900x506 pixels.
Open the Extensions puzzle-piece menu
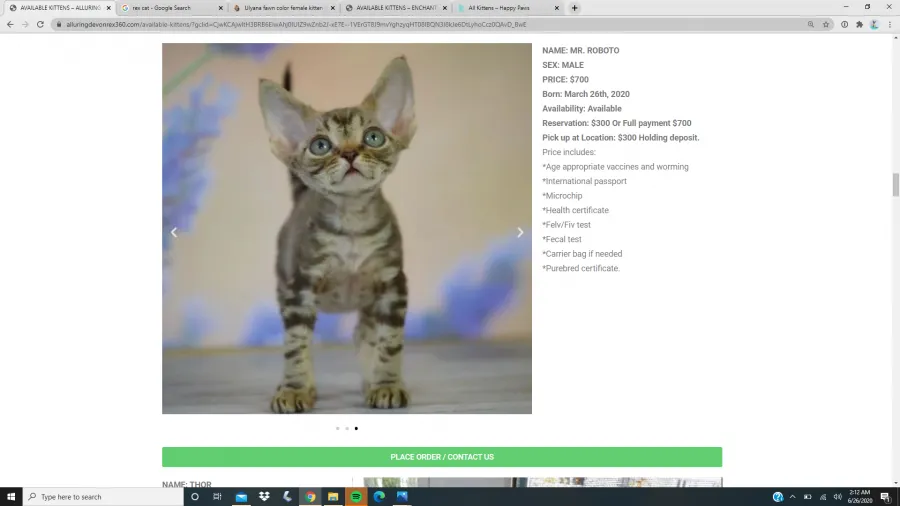tap(859, 25)
